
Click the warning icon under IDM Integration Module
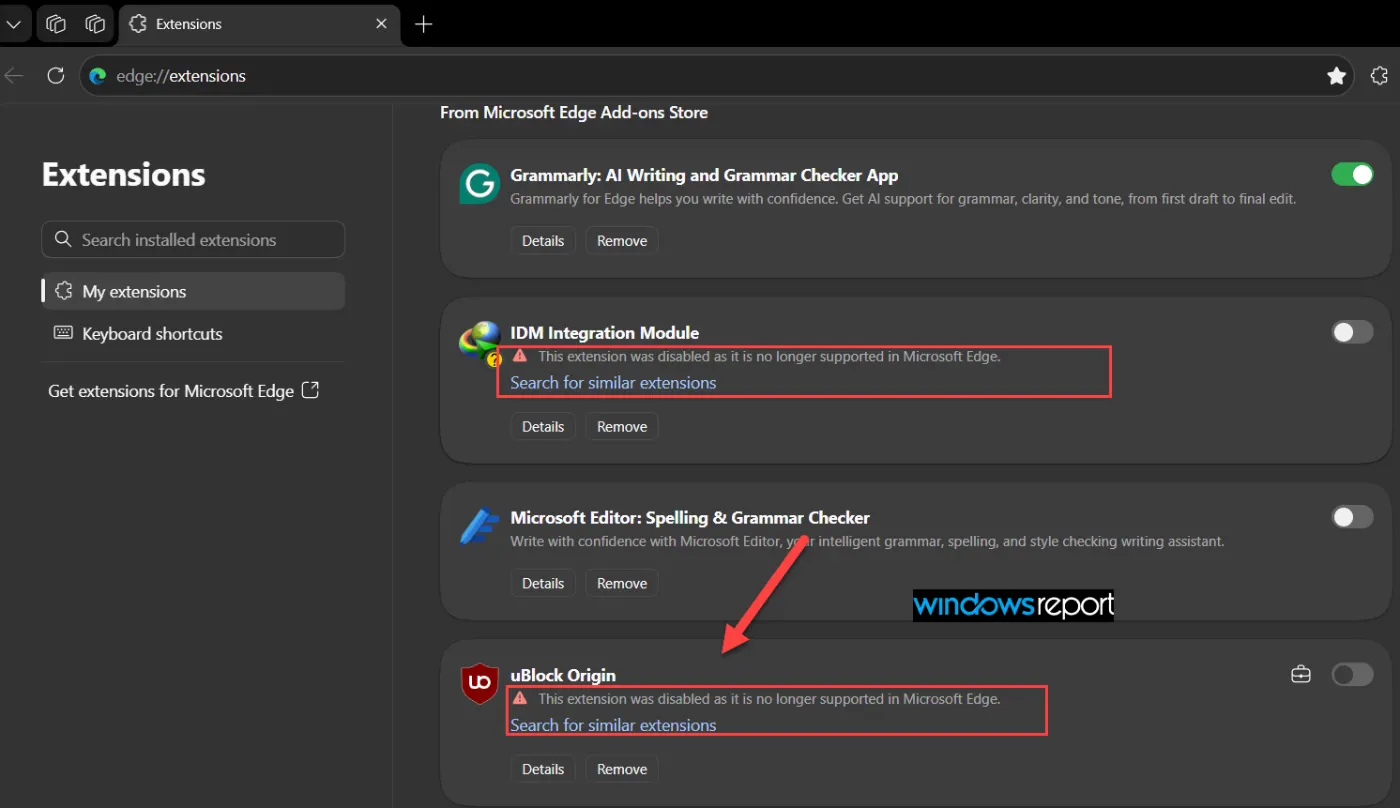519,355
